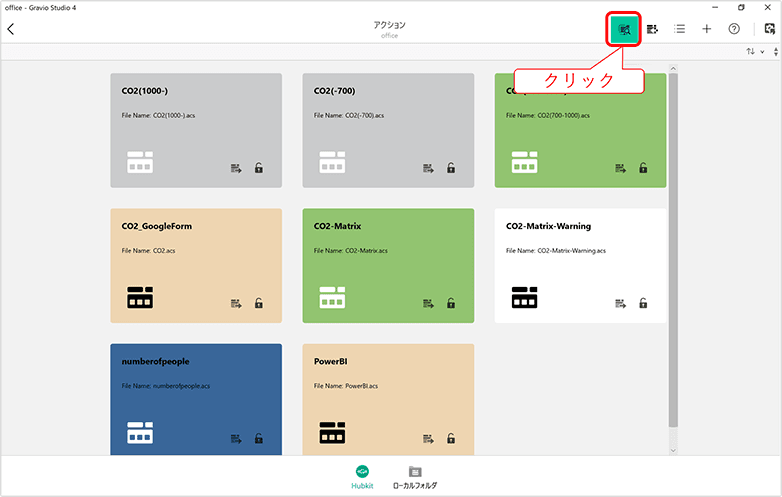Image resolution: width=782 pixels, height=497 pixels.
Task: Click the export icon on CO2(-700) card
Action: pyautogui.click(x=428, y=168)
